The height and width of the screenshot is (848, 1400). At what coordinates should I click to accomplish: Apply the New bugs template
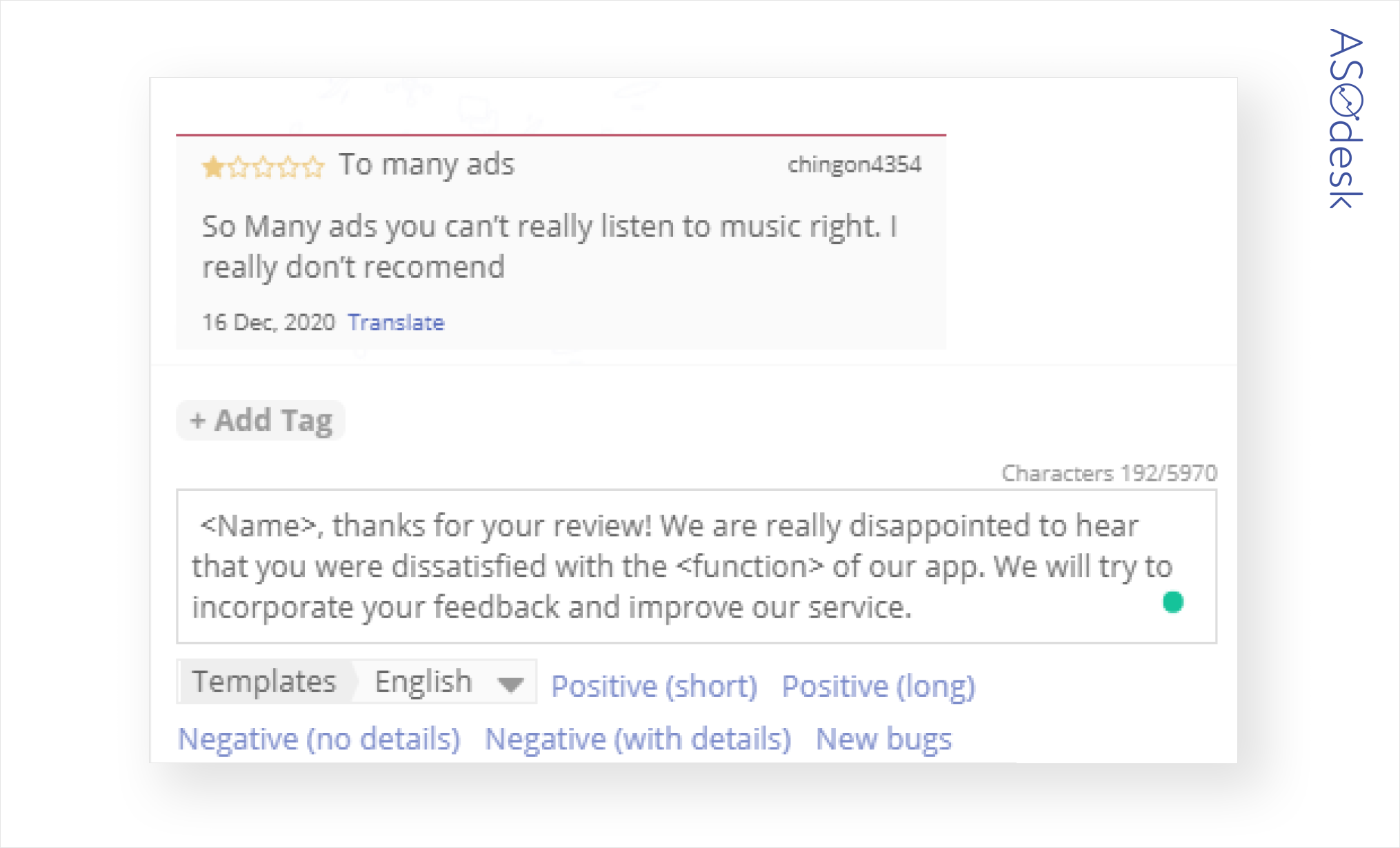pyautogui.click(x=883, y=738)
